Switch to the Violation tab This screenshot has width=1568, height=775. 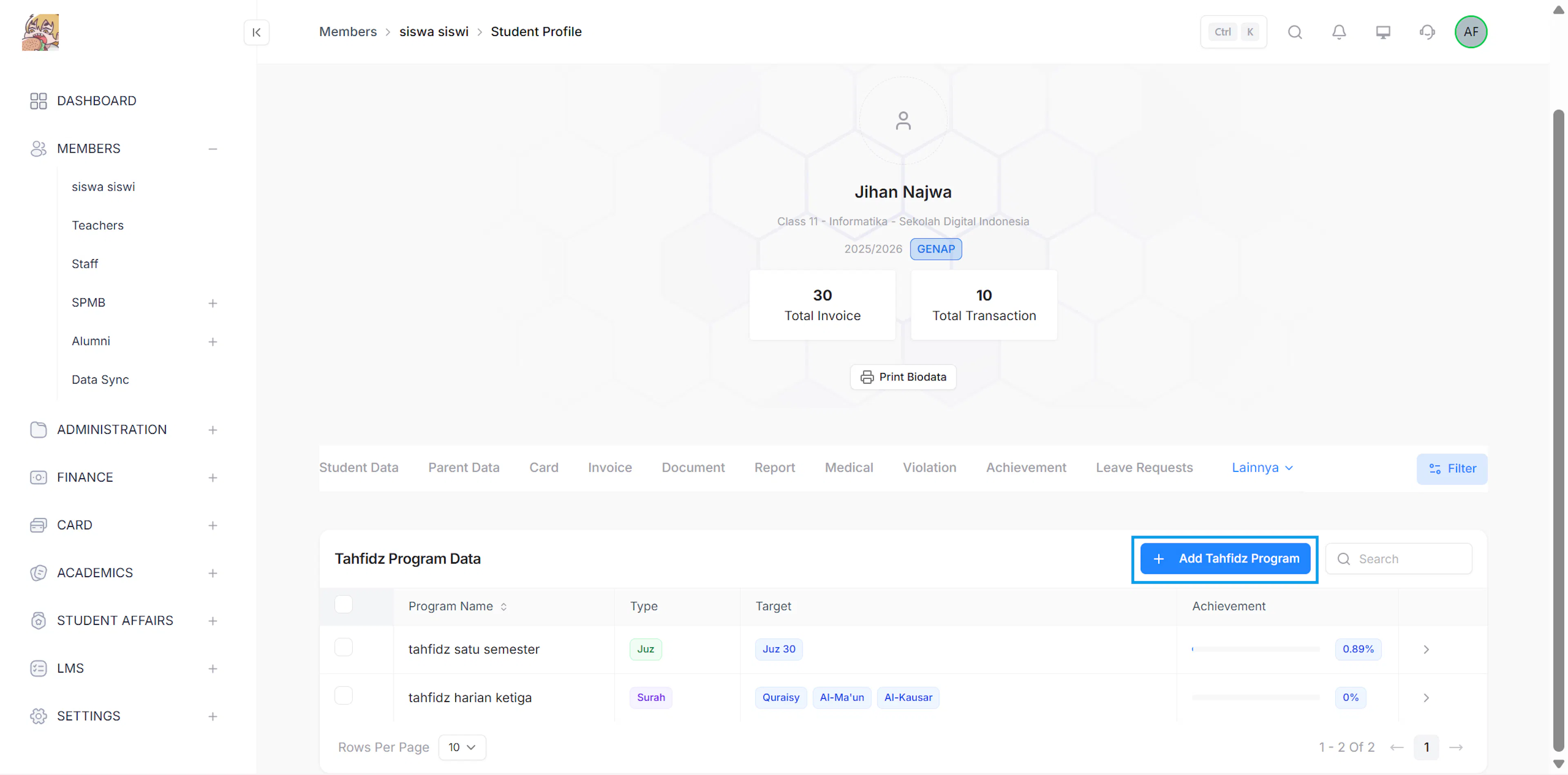(x=929, y=468)
